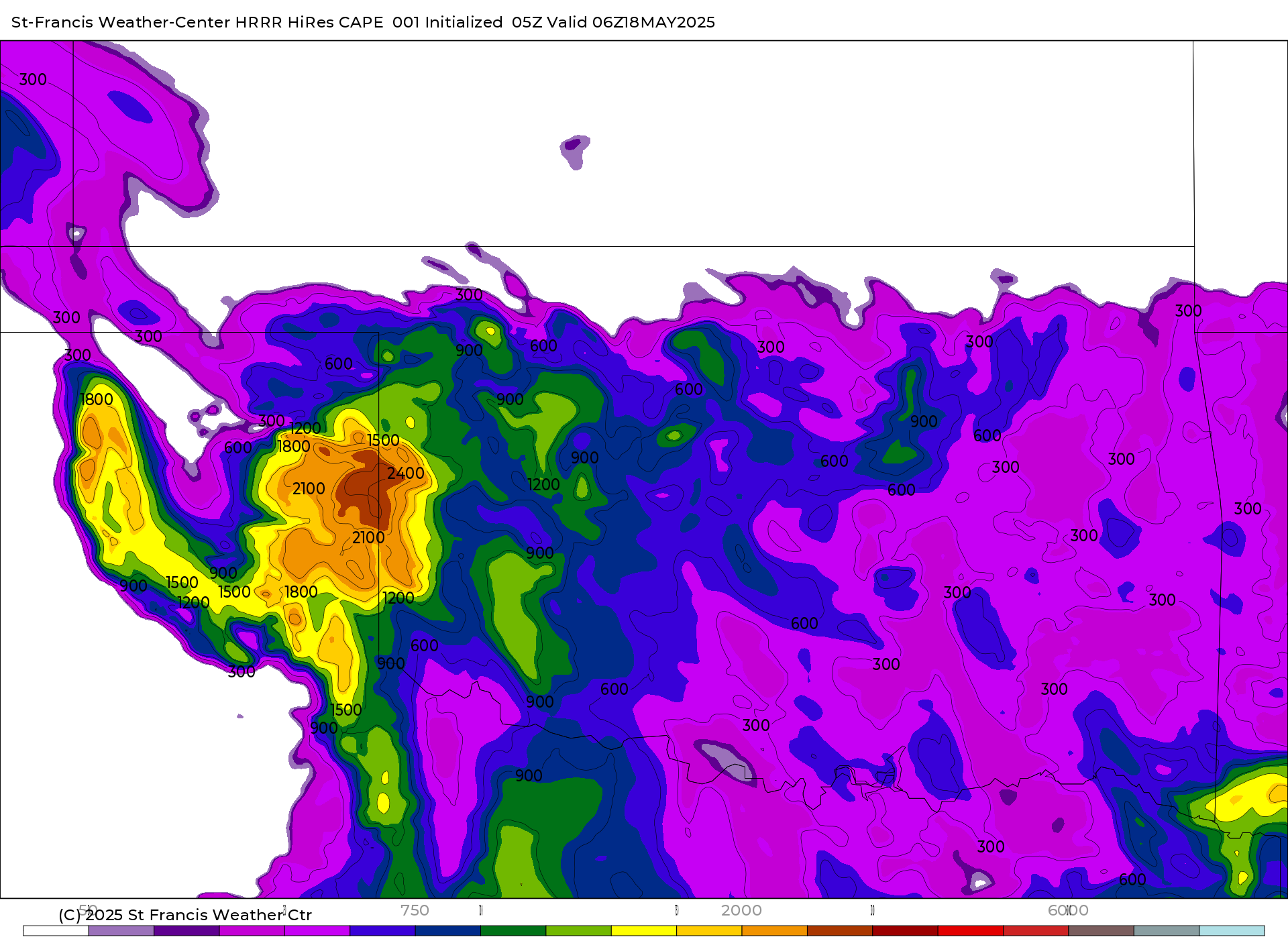Click the 750 legend scale value

[415, 910]
